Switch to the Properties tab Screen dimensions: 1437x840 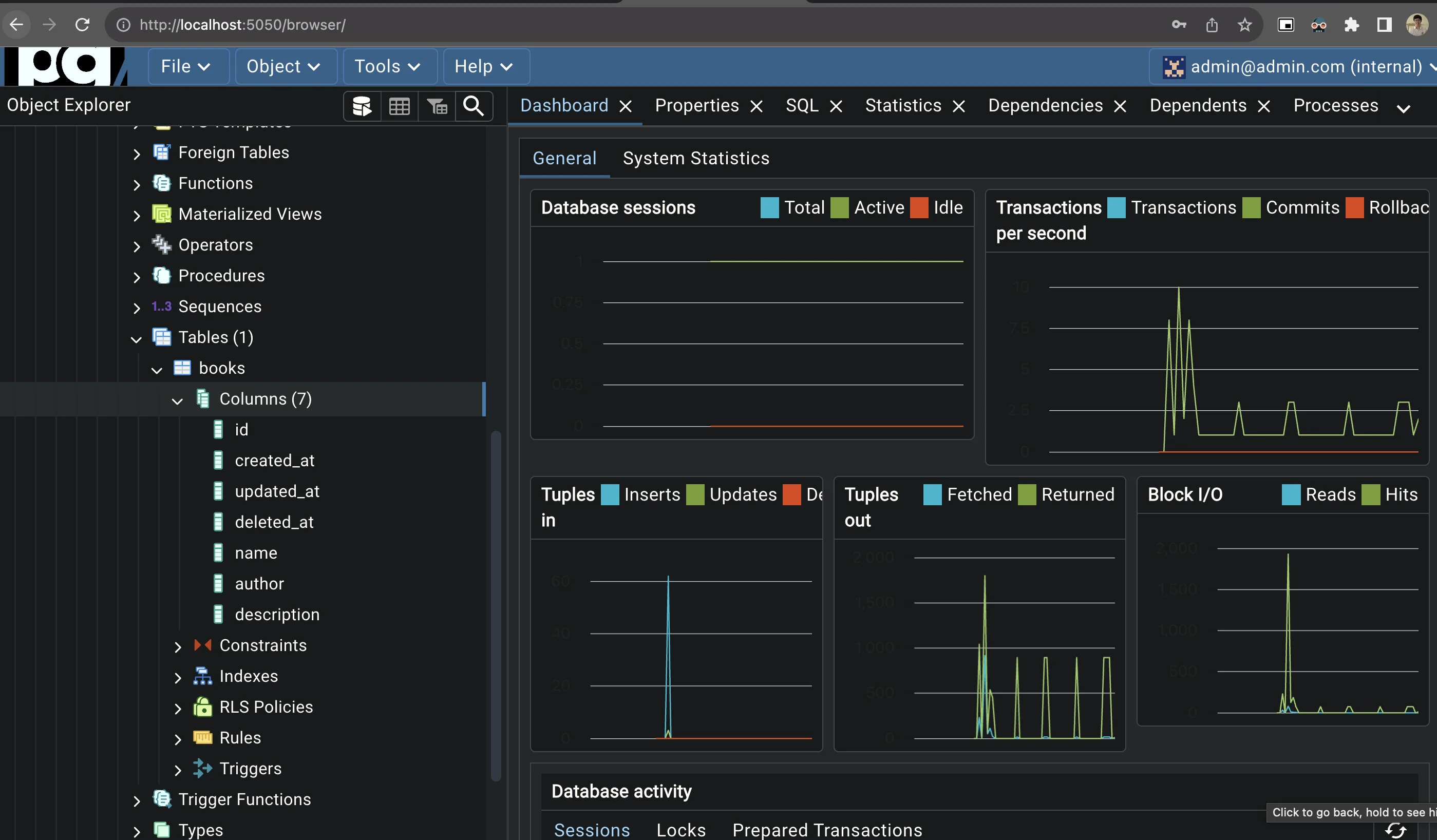click(697, 105)
